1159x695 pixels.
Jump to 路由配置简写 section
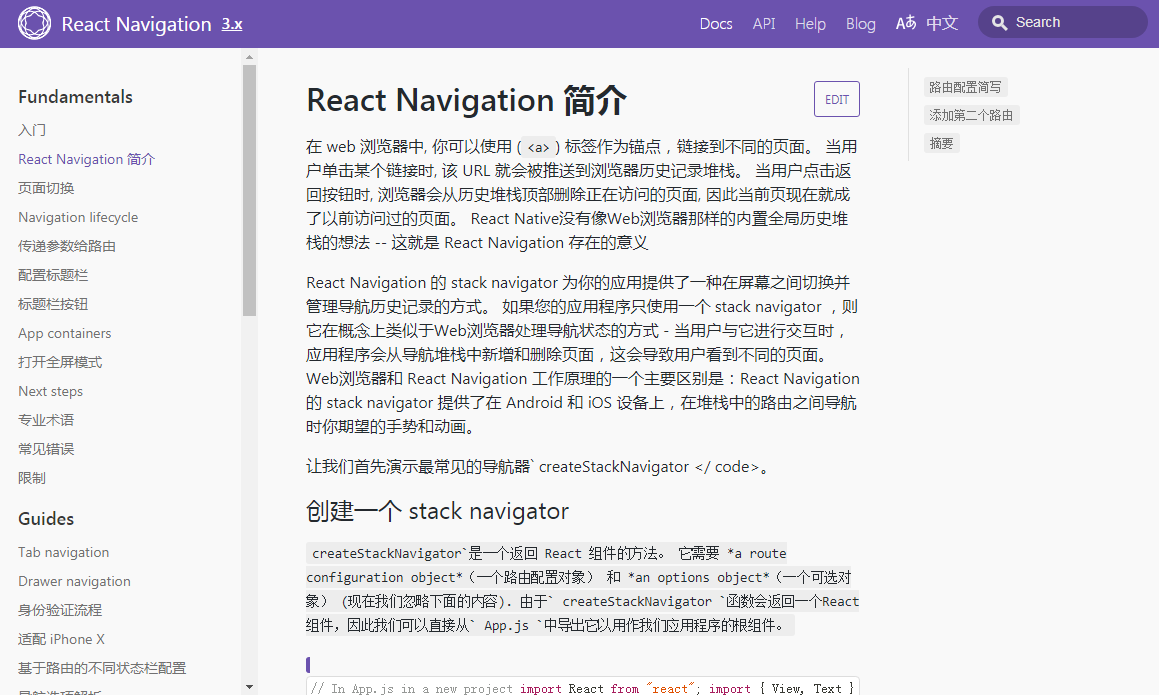coord(965,87)
